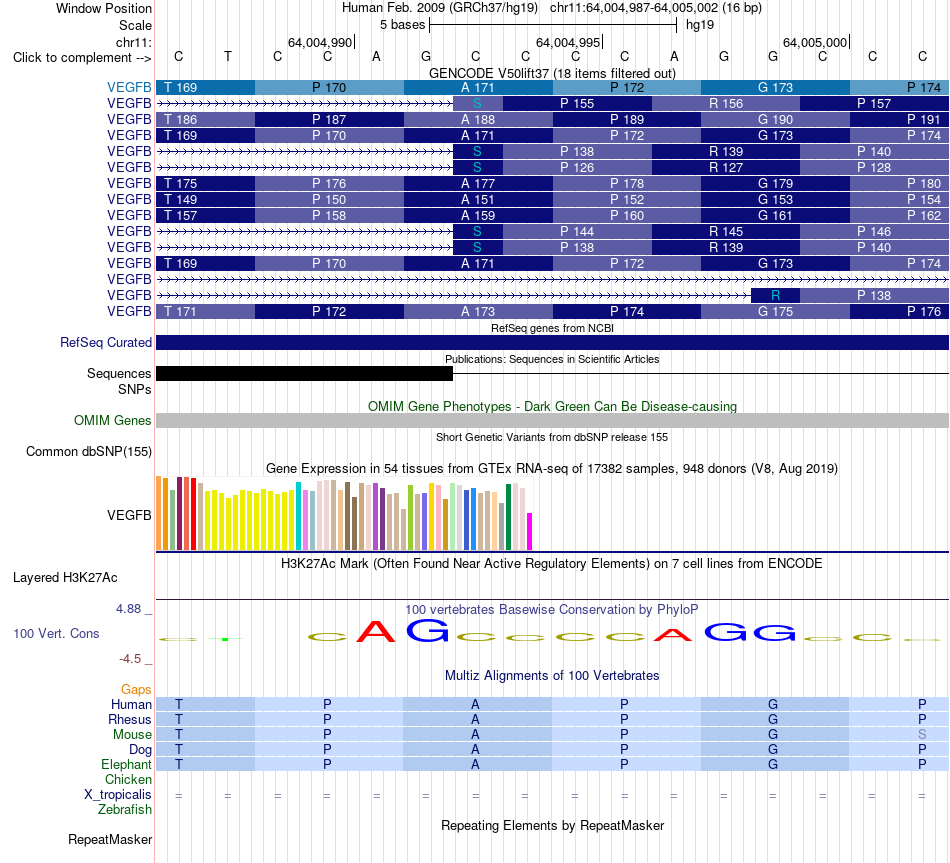950x863 pixels.
Task: Click the 'Zebrafish' species label
Action: pos(125,810)
